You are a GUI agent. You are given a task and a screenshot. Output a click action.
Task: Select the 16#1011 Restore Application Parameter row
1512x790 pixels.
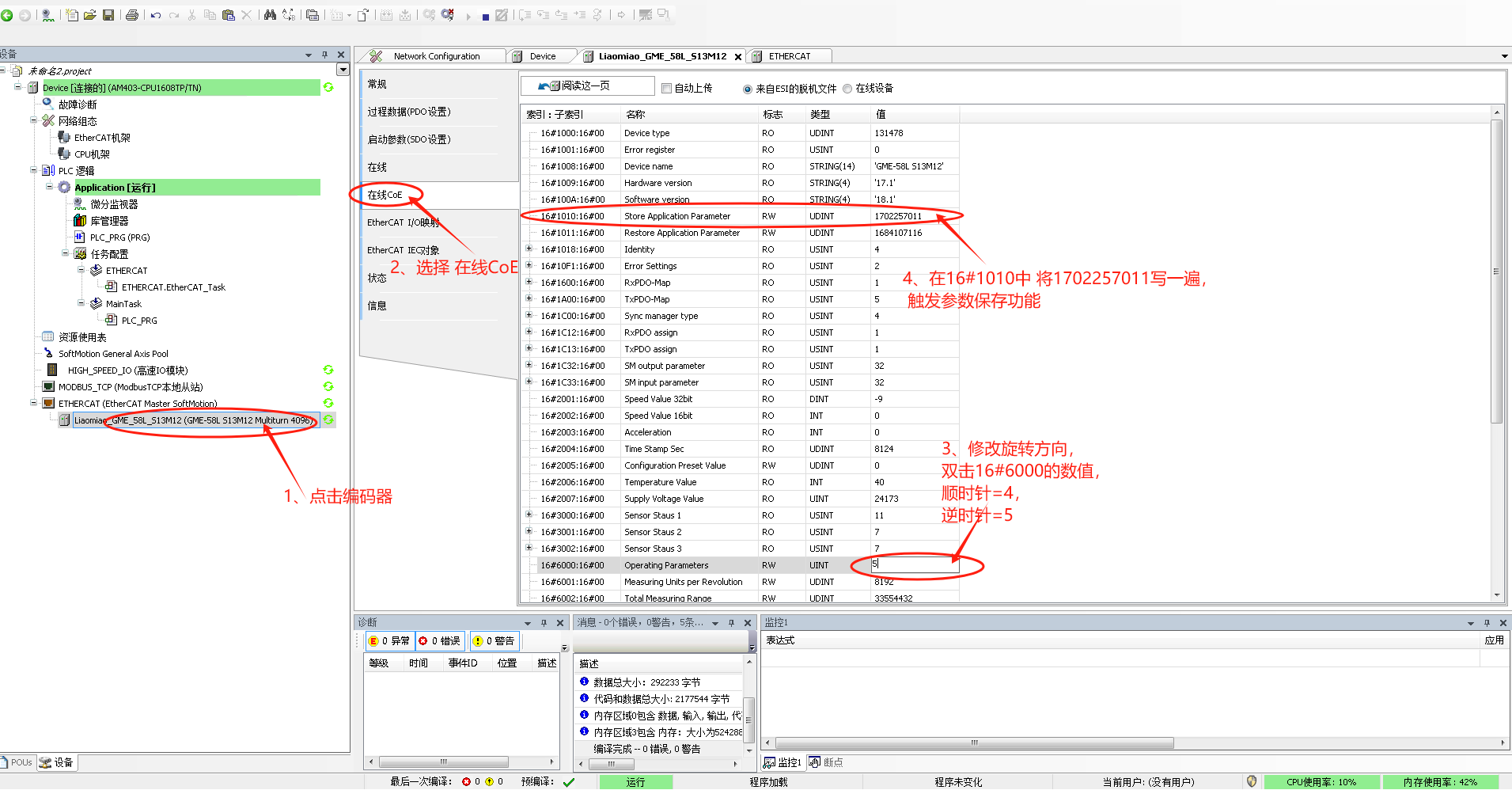740,233
